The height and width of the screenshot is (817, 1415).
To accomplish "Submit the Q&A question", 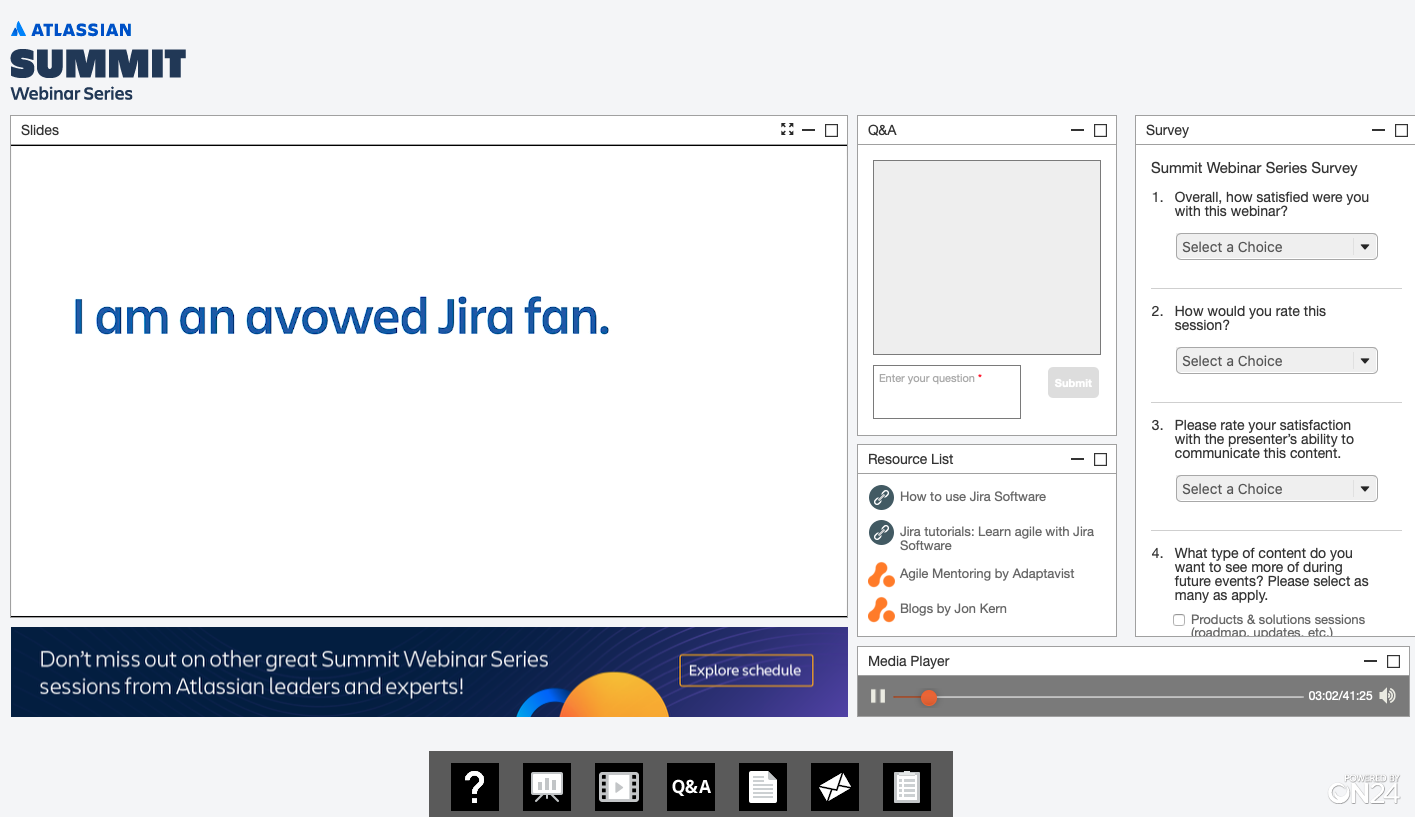I will (1073, 383).
